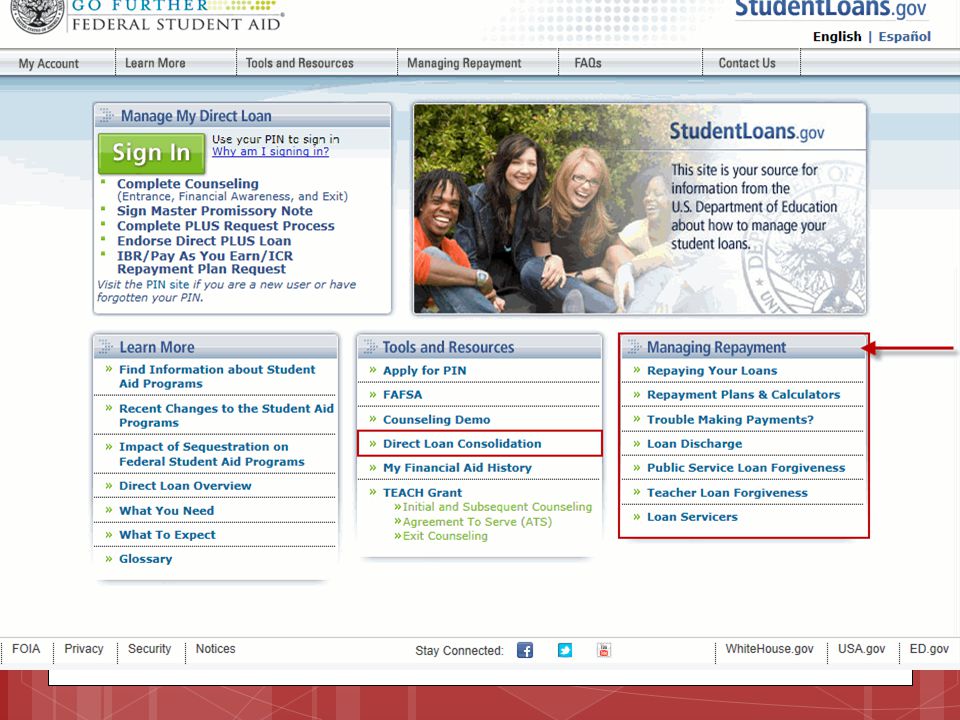Click the Learn More panel heading
The width and height of the screenshot is (960, 720).
click(x=157, y=347)
